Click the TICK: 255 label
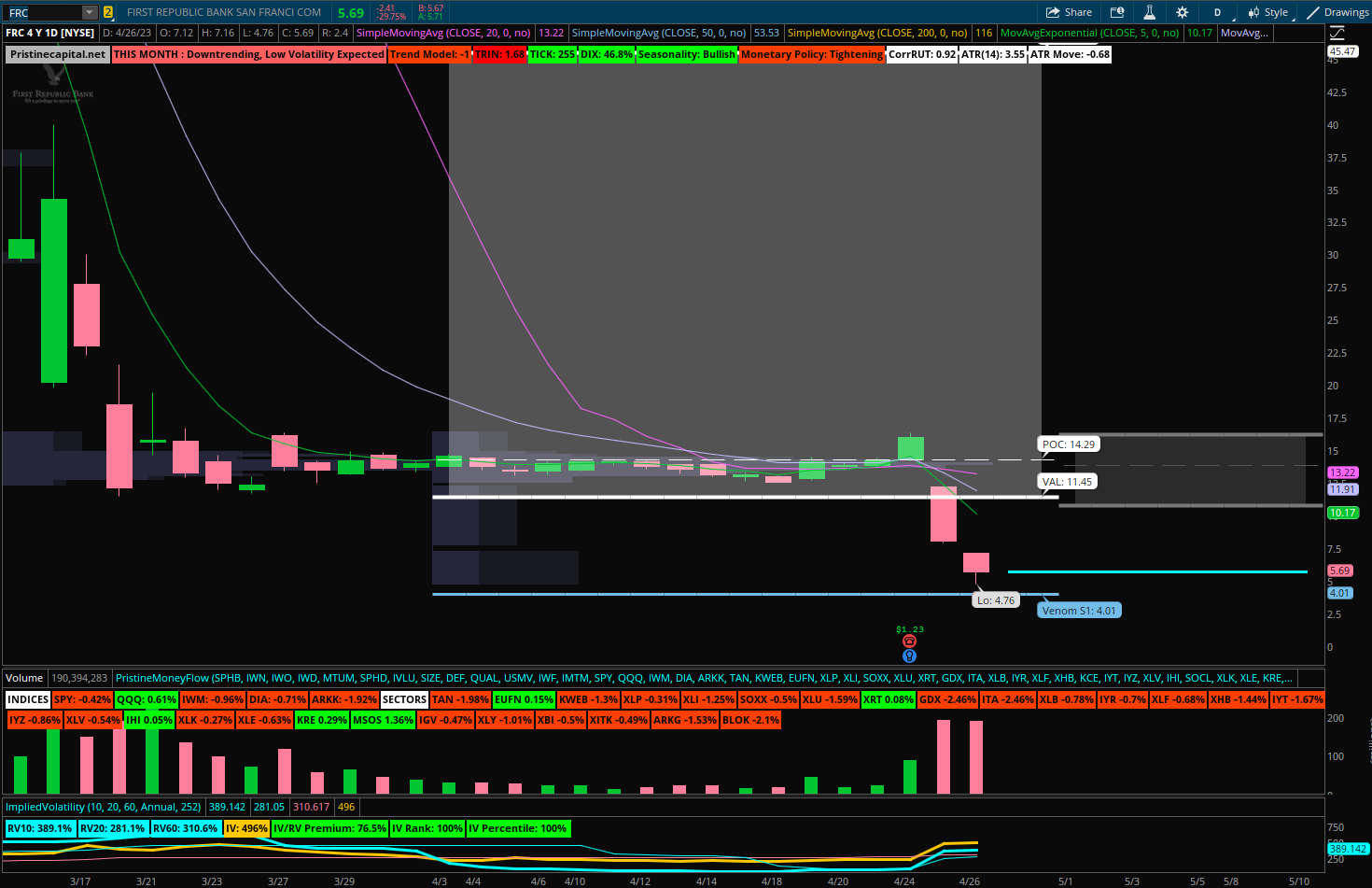Image resolution: width=1372 pixels, height=888 pixels. (553, 54)
